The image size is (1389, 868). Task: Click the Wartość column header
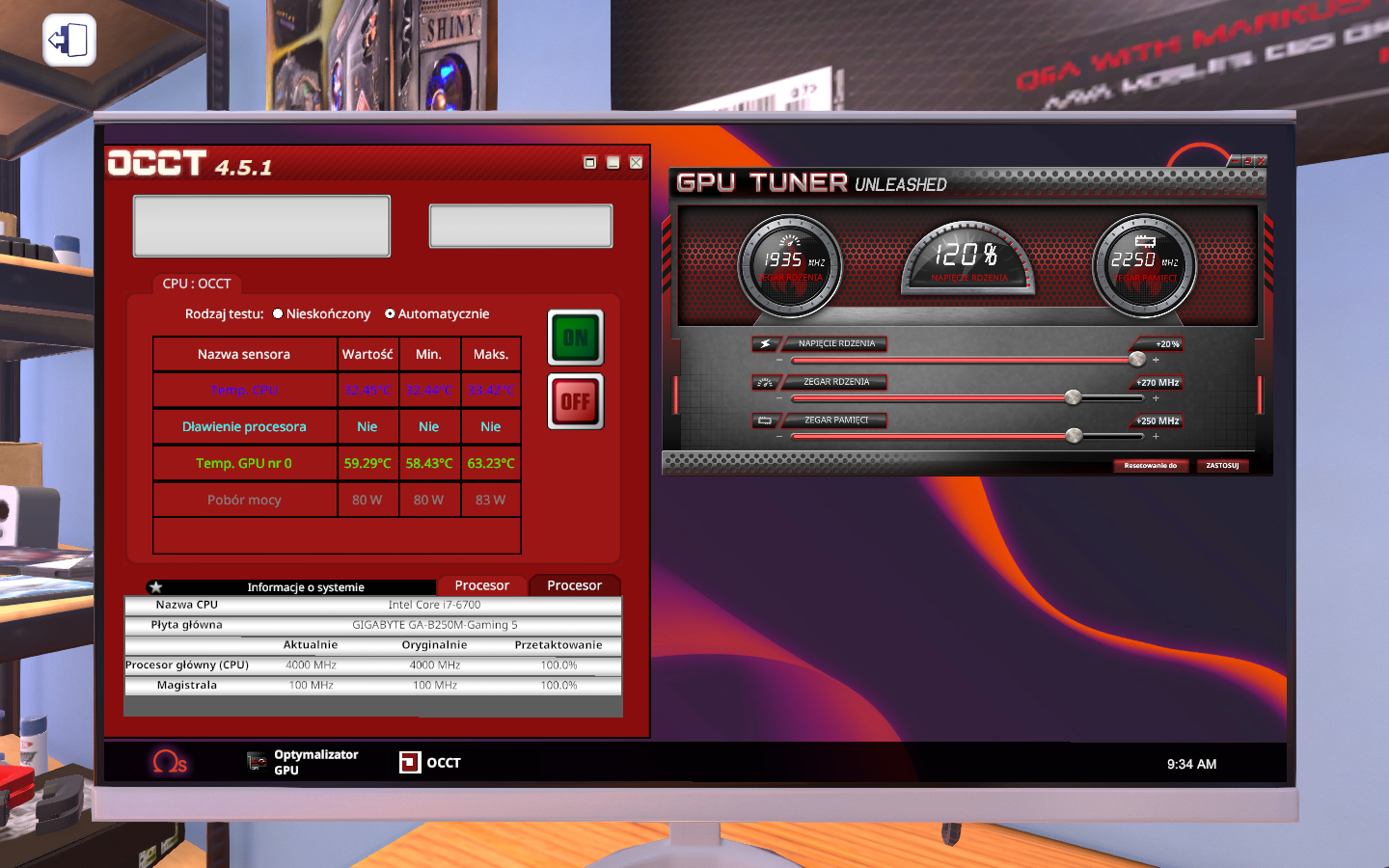pos(368,354)
